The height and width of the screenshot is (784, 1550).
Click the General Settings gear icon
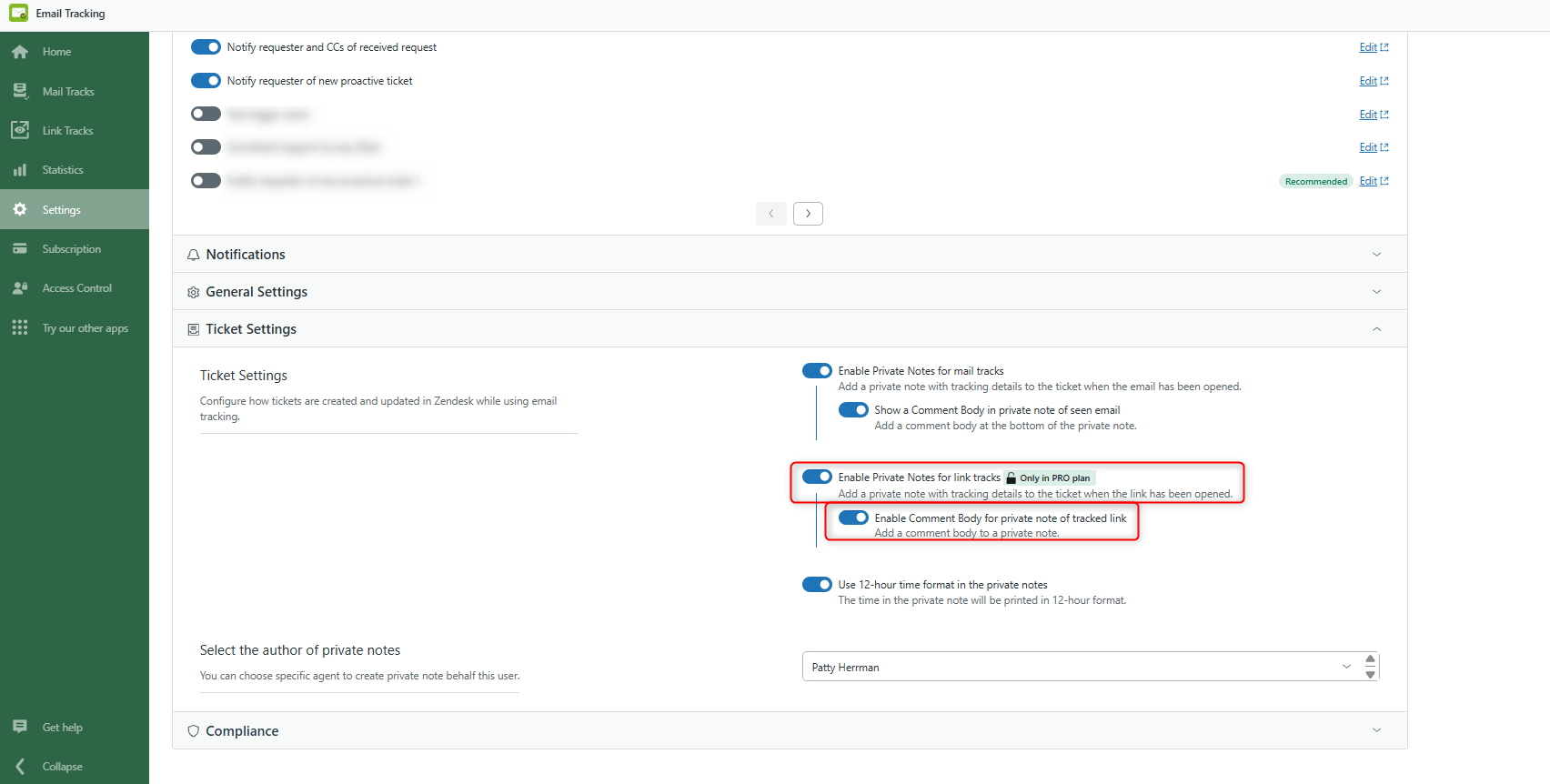[x=194, y=292]
